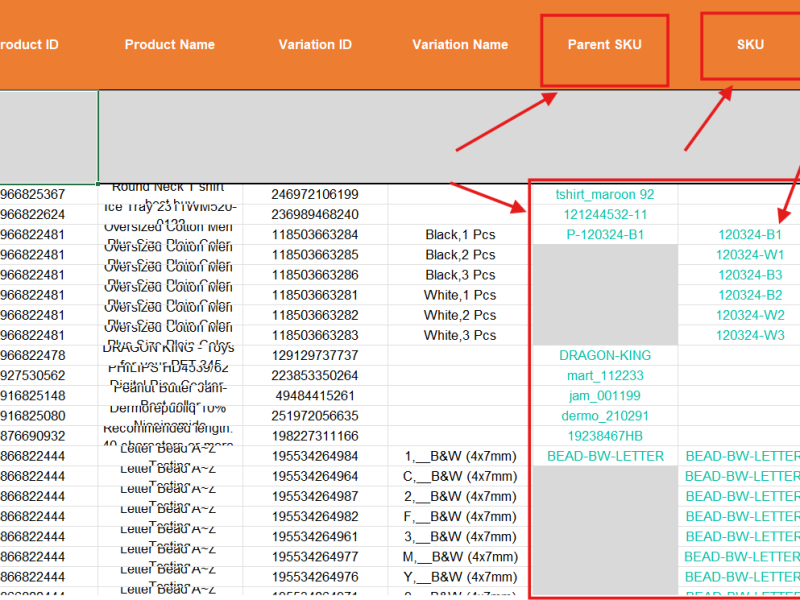
Task: Select the 120324-B3 SKU cell
Action: [749, 275]
